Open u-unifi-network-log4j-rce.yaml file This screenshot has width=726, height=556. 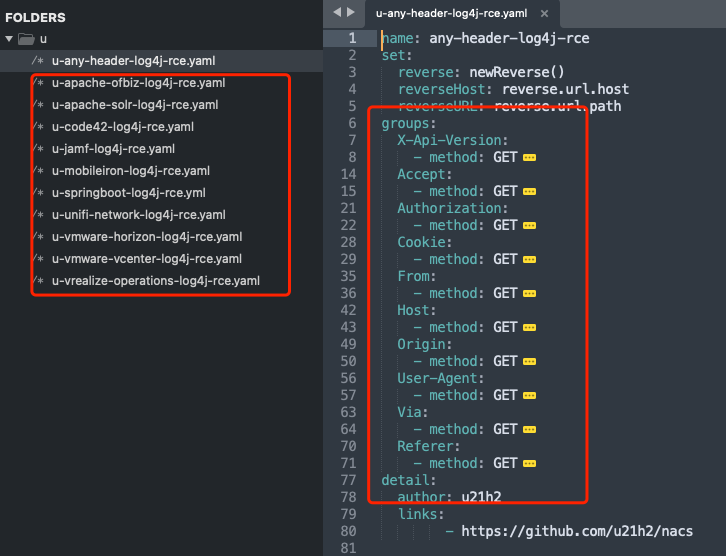138,215
